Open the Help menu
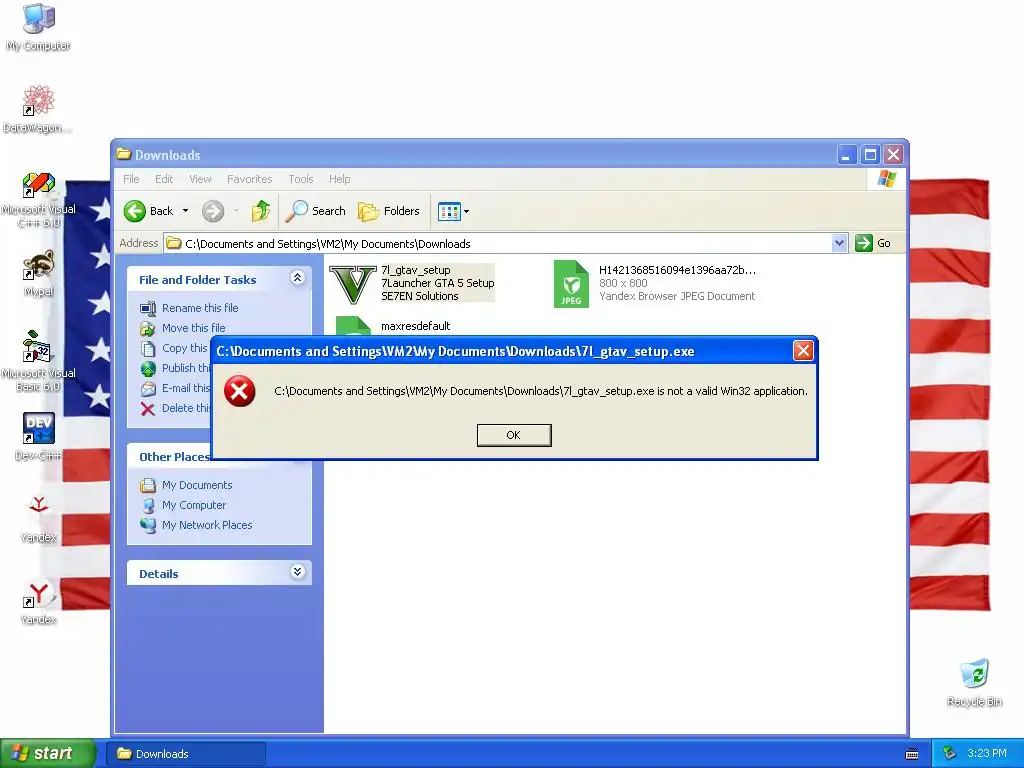This screenshot has width=1024, height=768. pyautogui.click(x=340, y=179)
